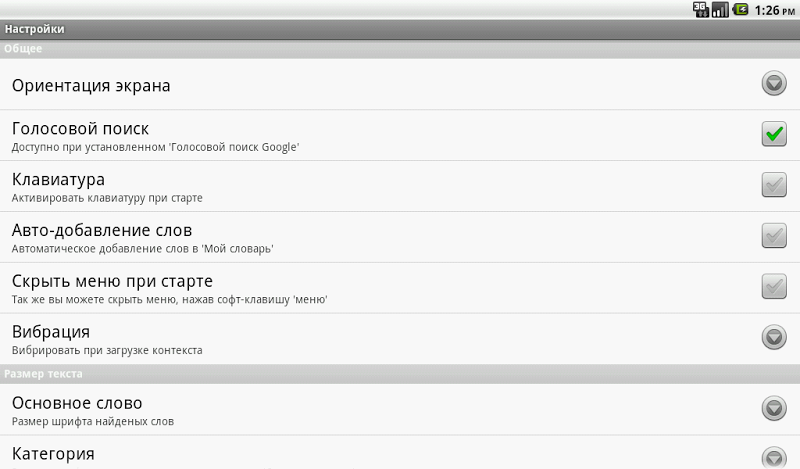
Task: Click the 1:26 PM clock
Action: click(x=775, y=9)
